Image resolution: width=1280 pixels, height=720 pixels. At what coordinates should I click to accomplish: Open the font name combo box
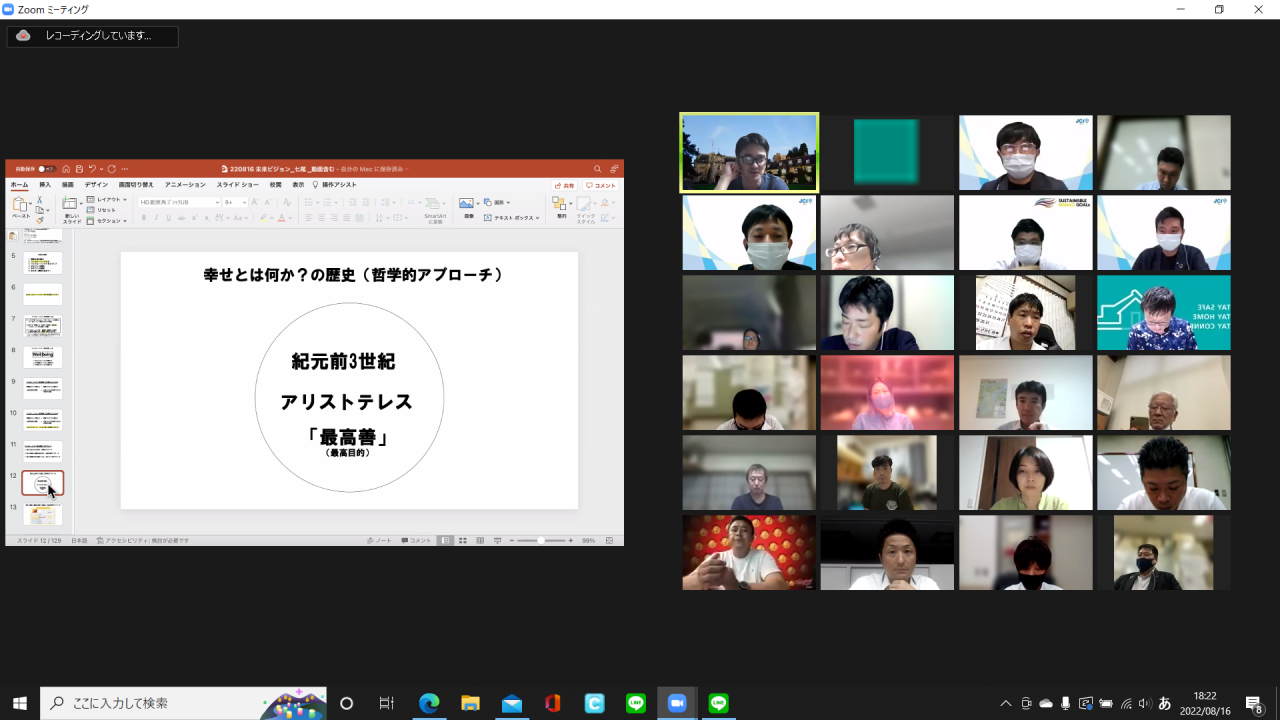[x=179, y=202]
